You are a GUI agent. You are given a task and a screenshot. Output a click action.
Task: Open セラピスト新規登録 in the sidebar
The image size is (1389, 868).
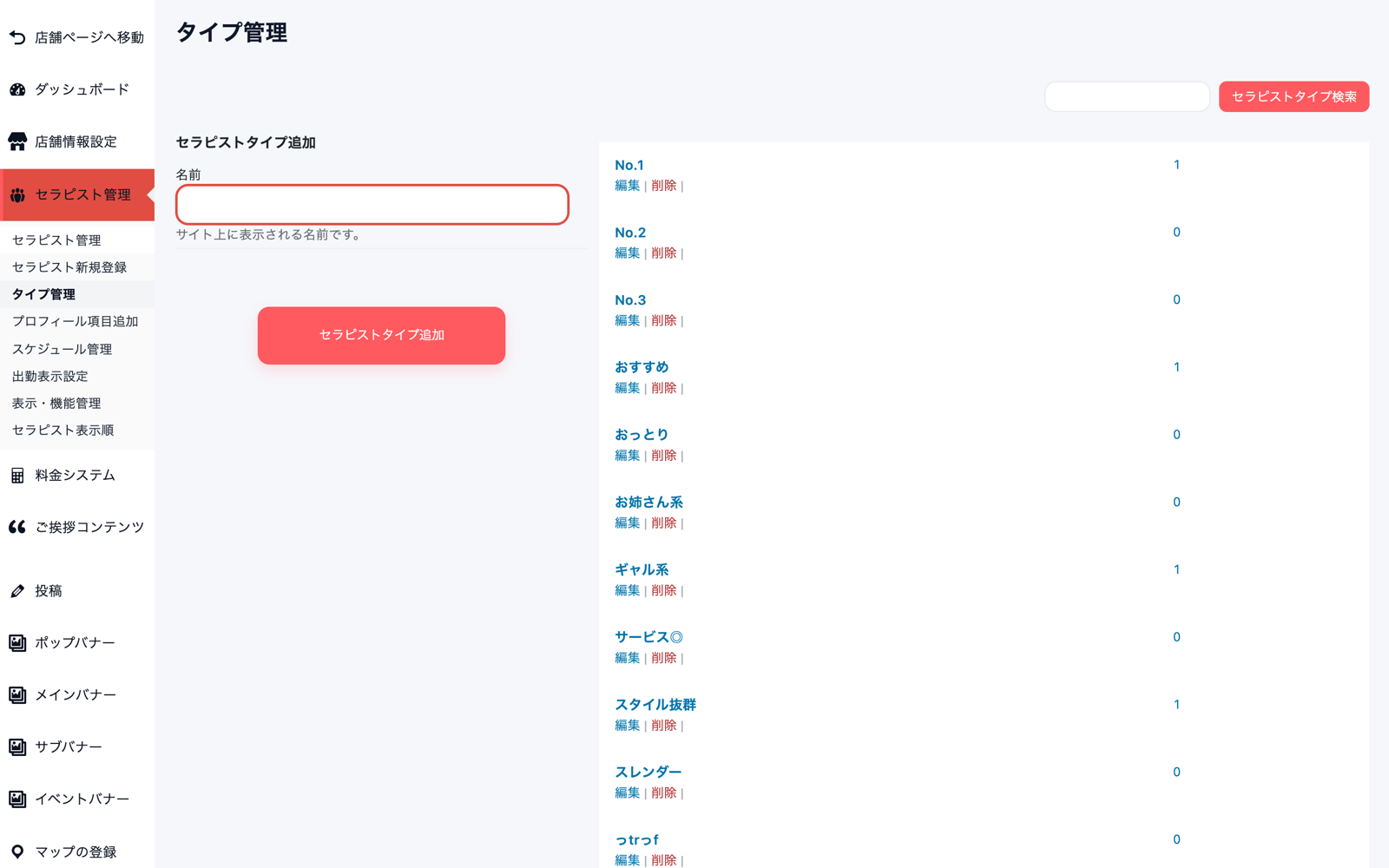69,267
